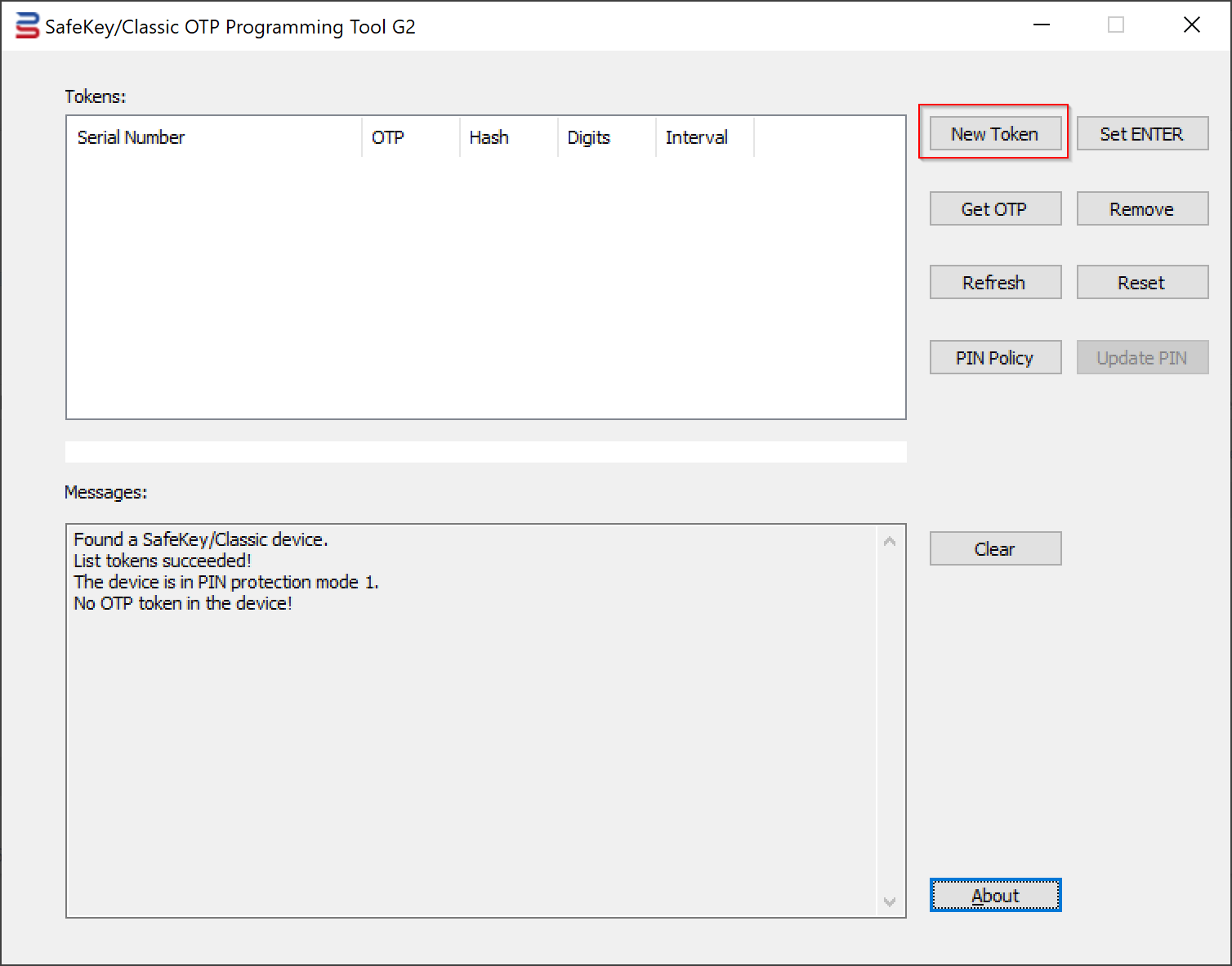Viewport: 1232px width, 966px height.
Task: Click the Digits column header
Action: 606,137
